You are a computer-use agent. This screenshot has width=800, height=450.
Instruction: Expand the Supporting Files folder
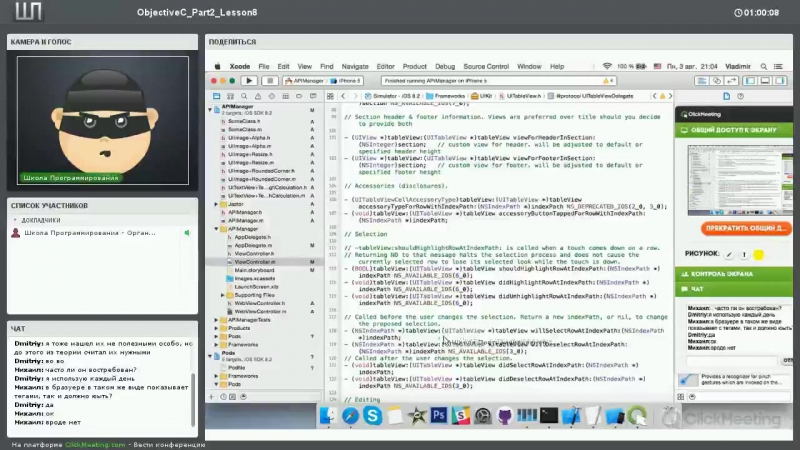(x=222, y=295)
